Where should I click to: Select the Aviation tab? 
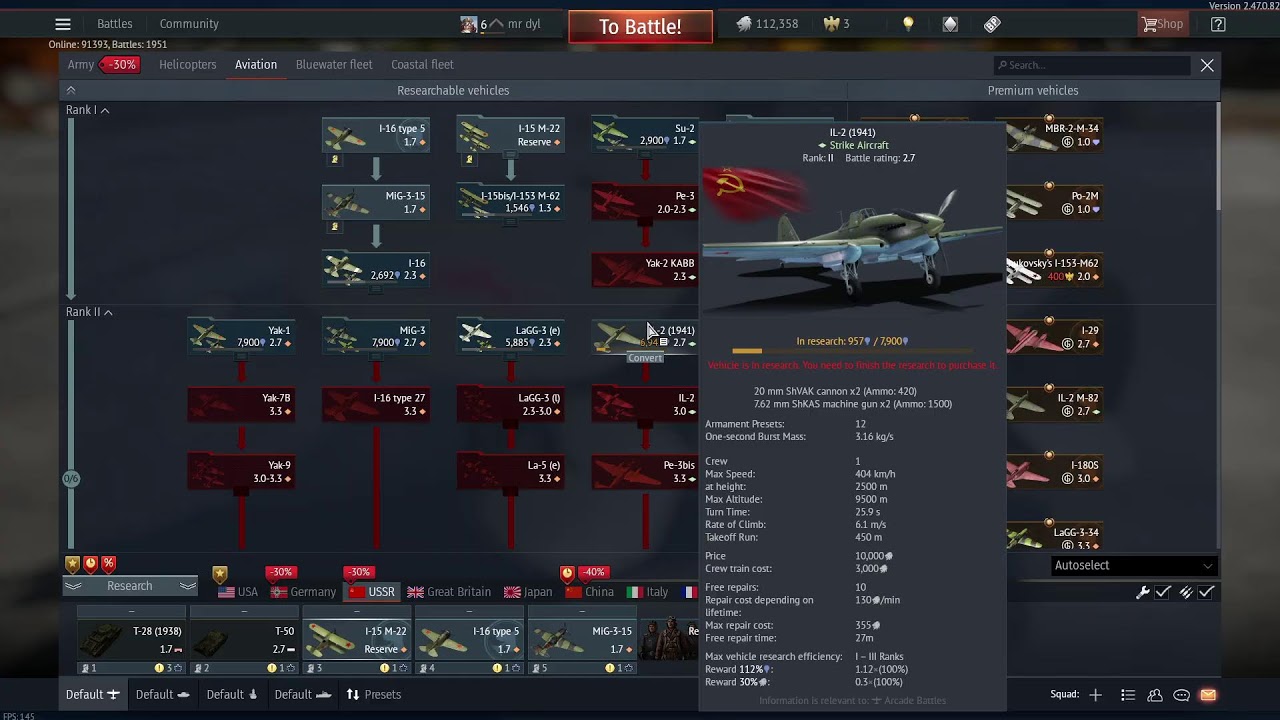pos(256,64)
